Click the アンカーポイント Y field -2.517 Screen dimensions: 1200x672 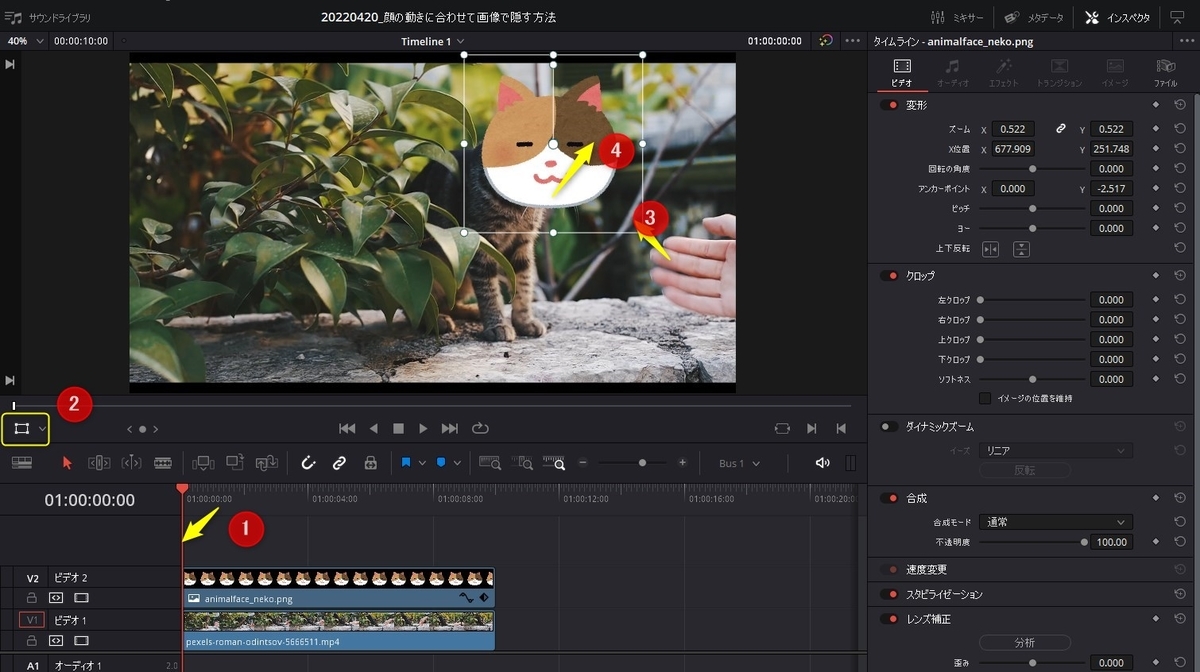[1111, 189]
